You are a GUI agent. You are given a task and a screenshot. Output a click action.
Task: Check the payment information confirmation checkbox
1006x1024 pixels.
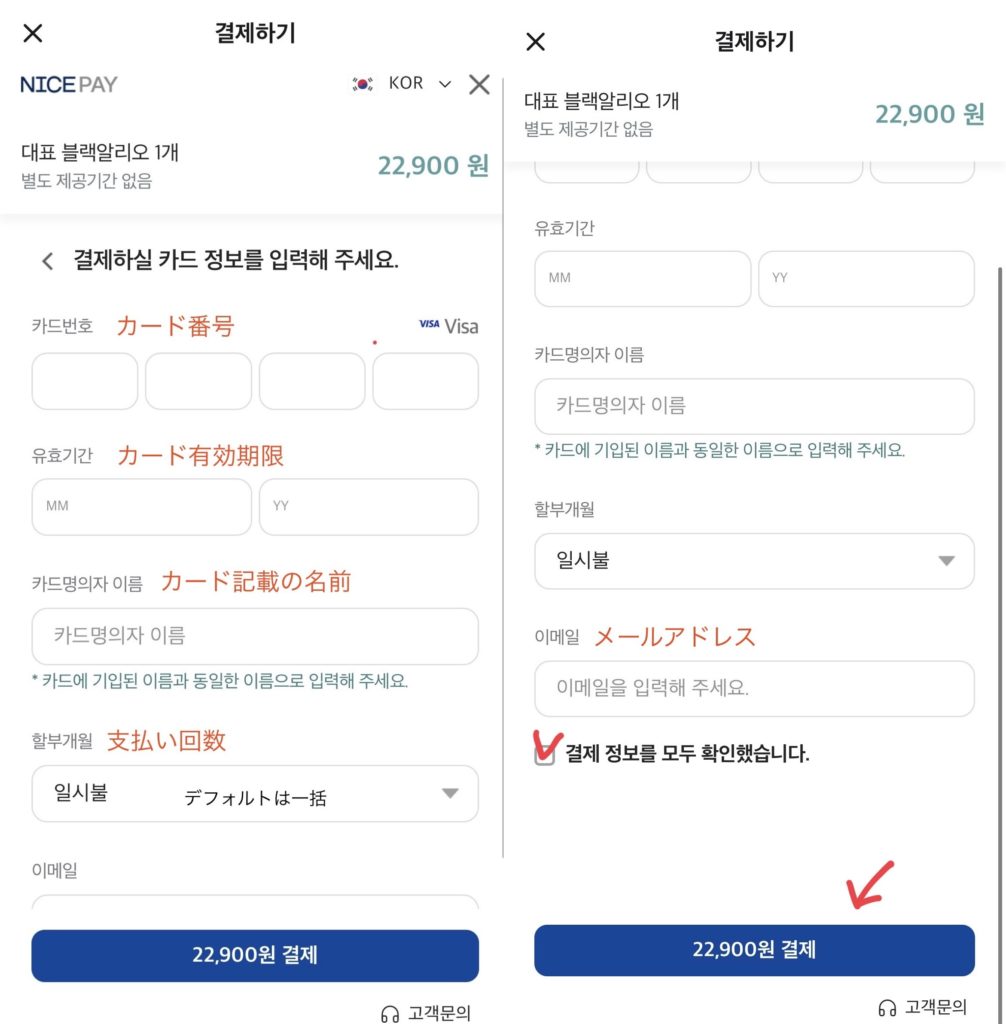point(545,755)
